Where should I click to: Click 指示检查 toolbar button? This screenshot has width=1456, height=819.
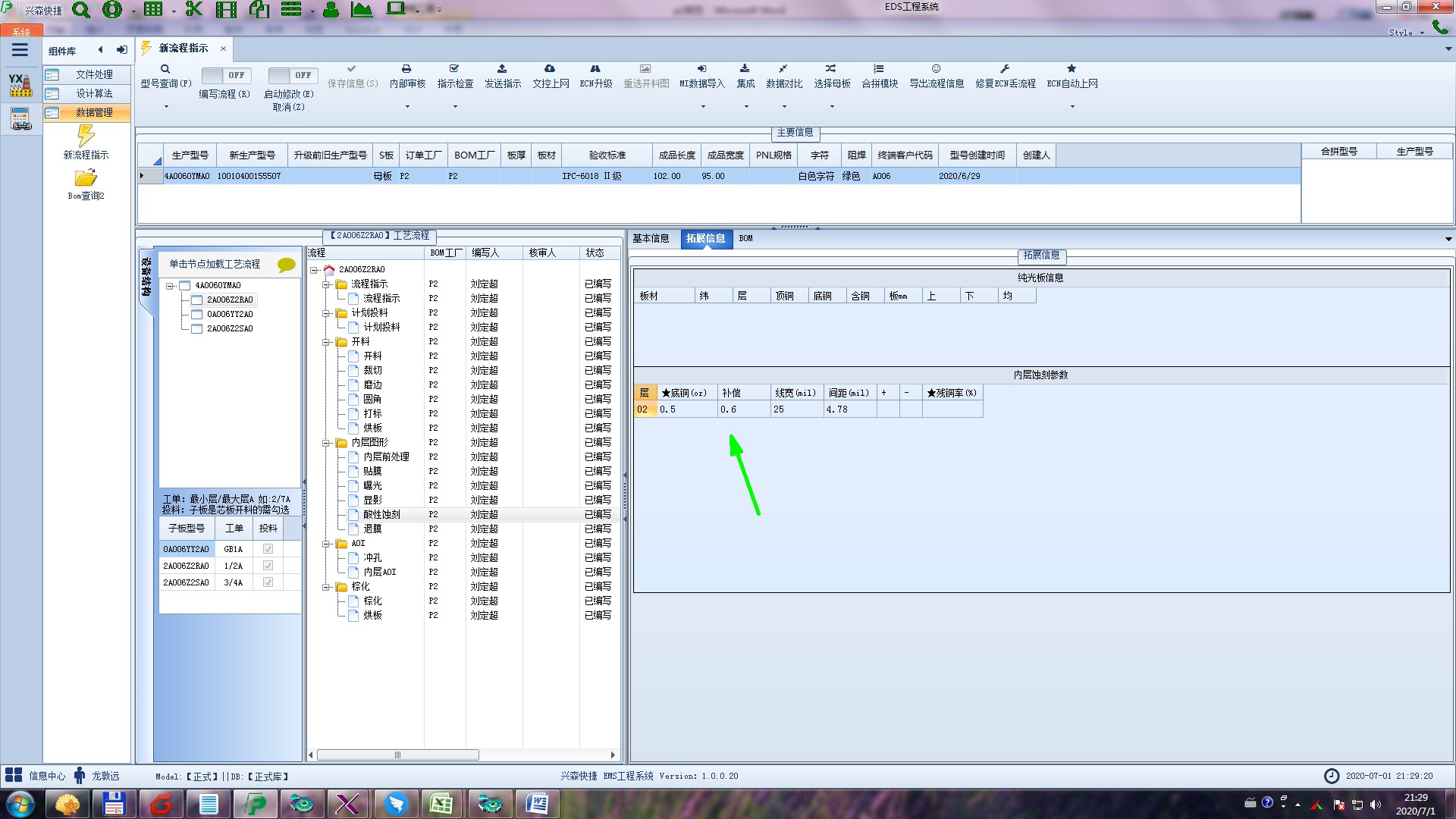click(455, 77)
